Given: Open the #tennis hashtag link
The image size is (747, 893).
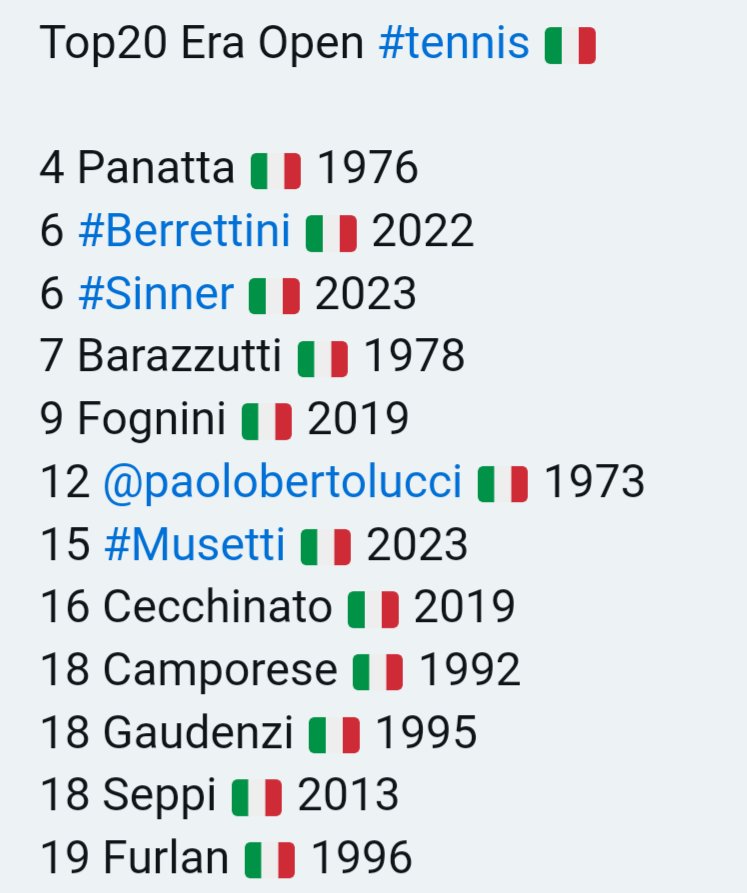Looking at the screenshot, I should point(454,43).
